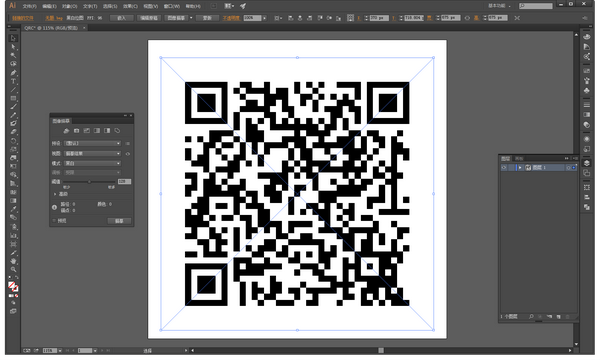The image size is (600, 360).
Task: Open the Preset dropdown in Image Trace
Action: (92, 143)
